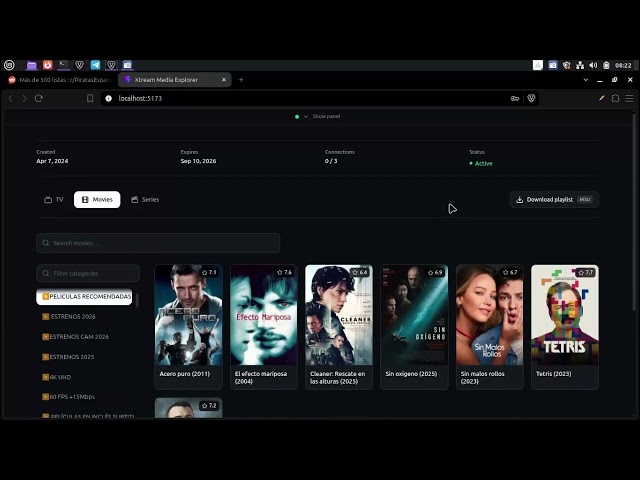This screenshot has height=480, width=640.
Task: Select the ESTRENOS 2026 category
Action: pos(84,316)
